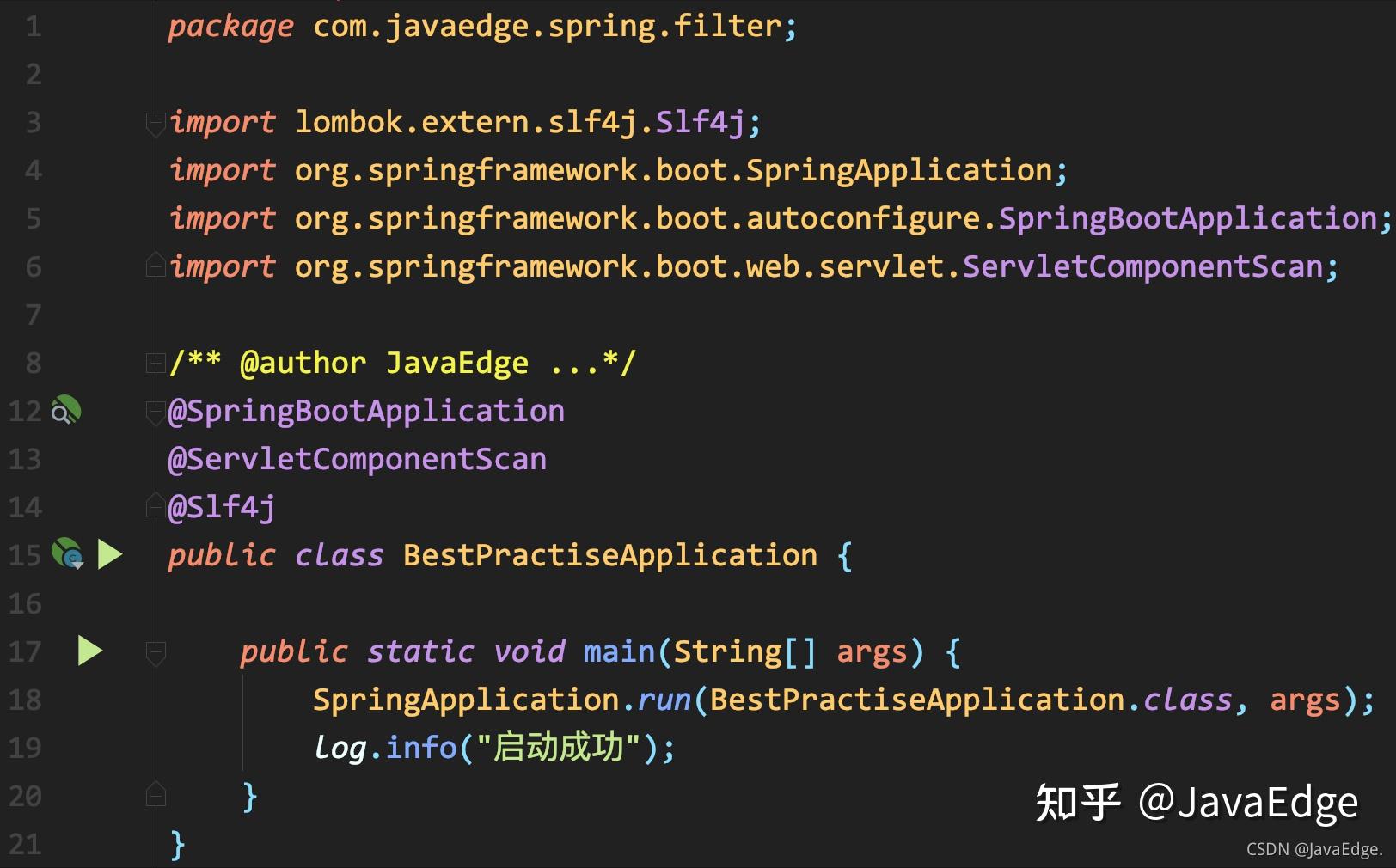Click SpringBootApplication in the line 5 import

(x=1188, y=219)
